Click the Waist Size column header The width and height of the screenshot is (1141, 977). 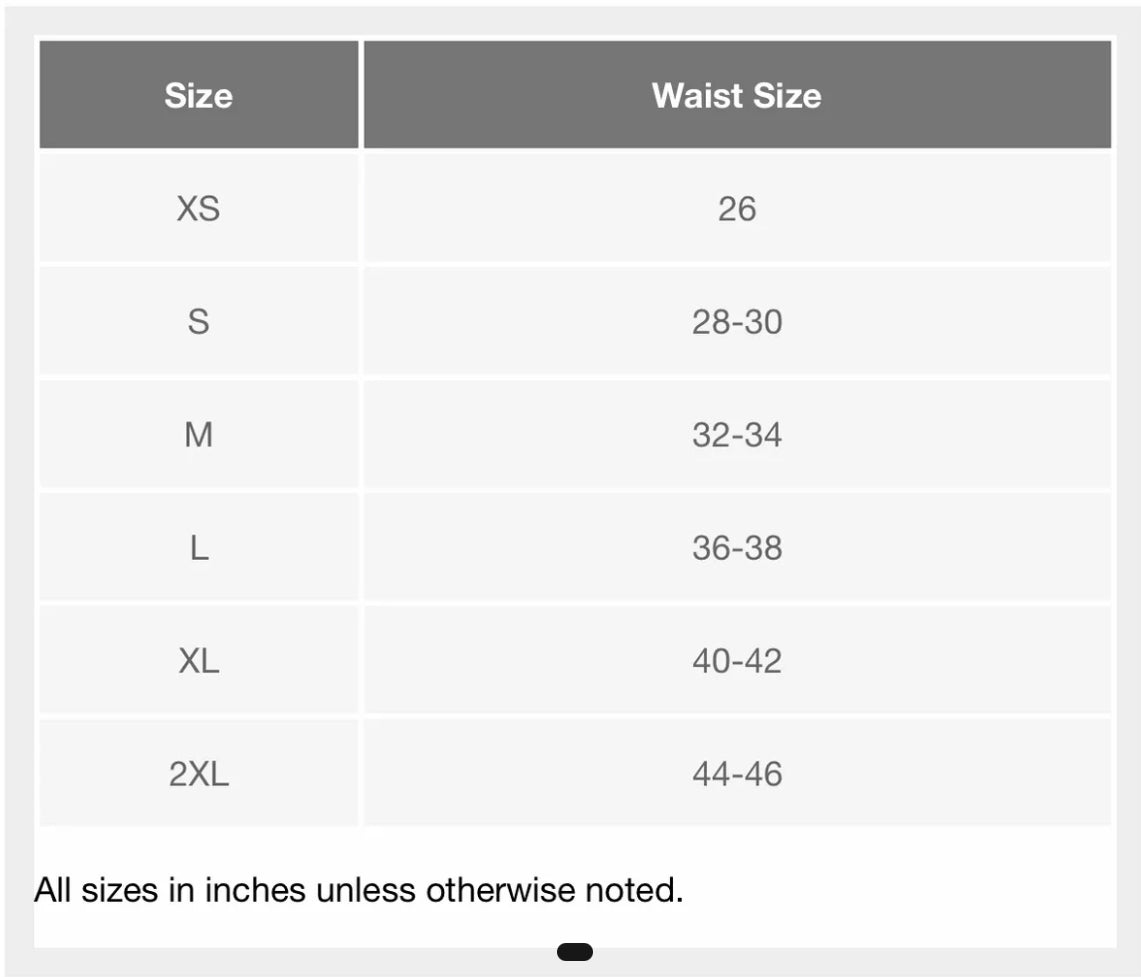(736, 96)
